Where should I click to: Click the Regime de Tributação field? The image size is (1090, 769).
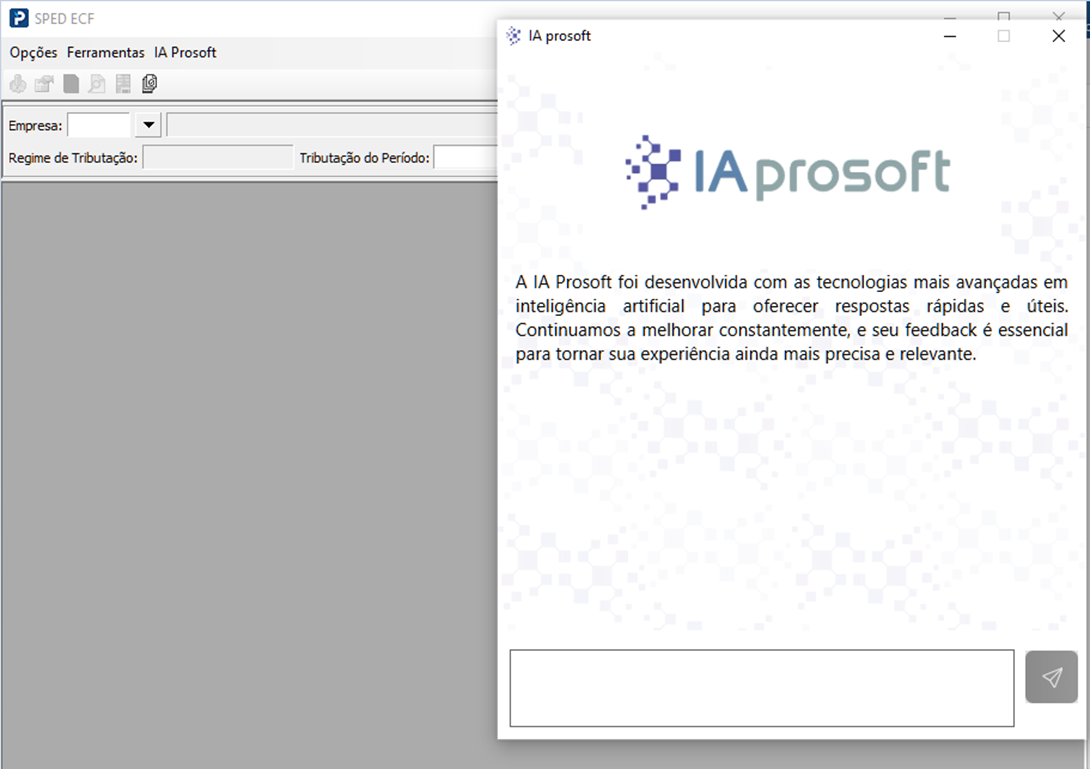218,158
